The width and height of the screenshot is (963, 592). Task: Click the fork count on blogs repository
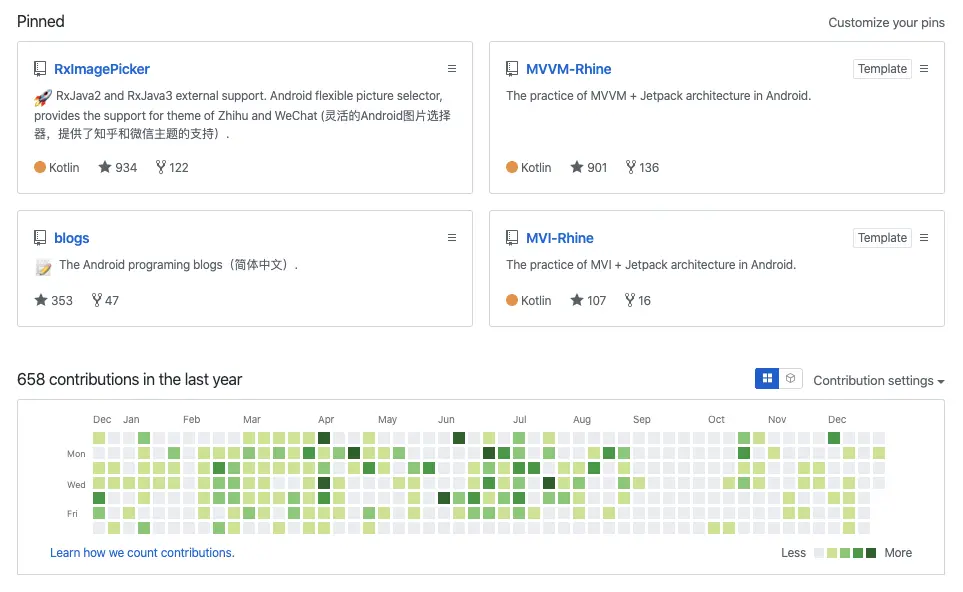[x=105, y=300]
